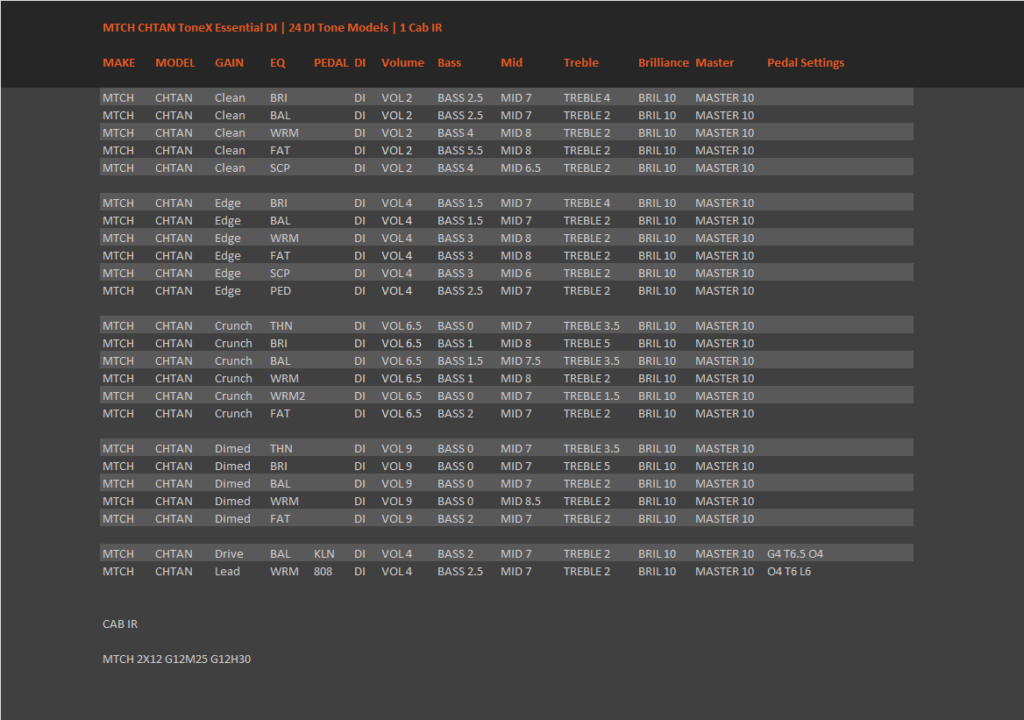Click VOL 4 in Edge BAL row
This screenshot has width=1024, height=720.
pyautogui.click(x=396, y=221)
